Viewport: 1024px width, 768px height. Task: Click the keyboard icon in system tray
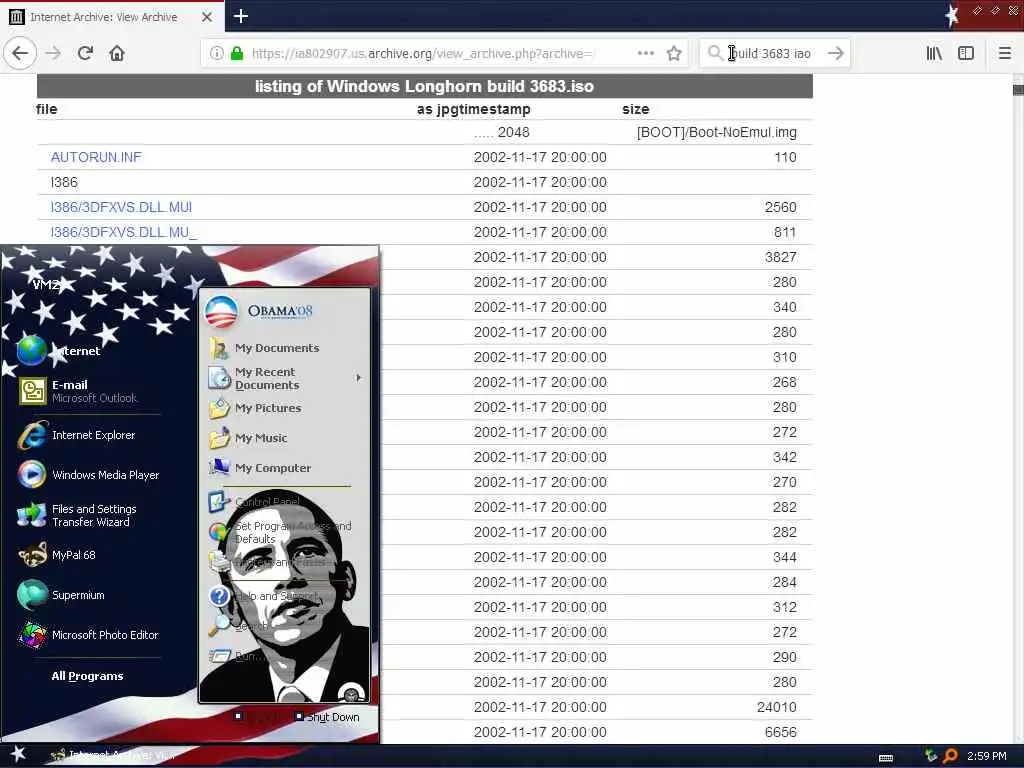(x=886, y=758)
